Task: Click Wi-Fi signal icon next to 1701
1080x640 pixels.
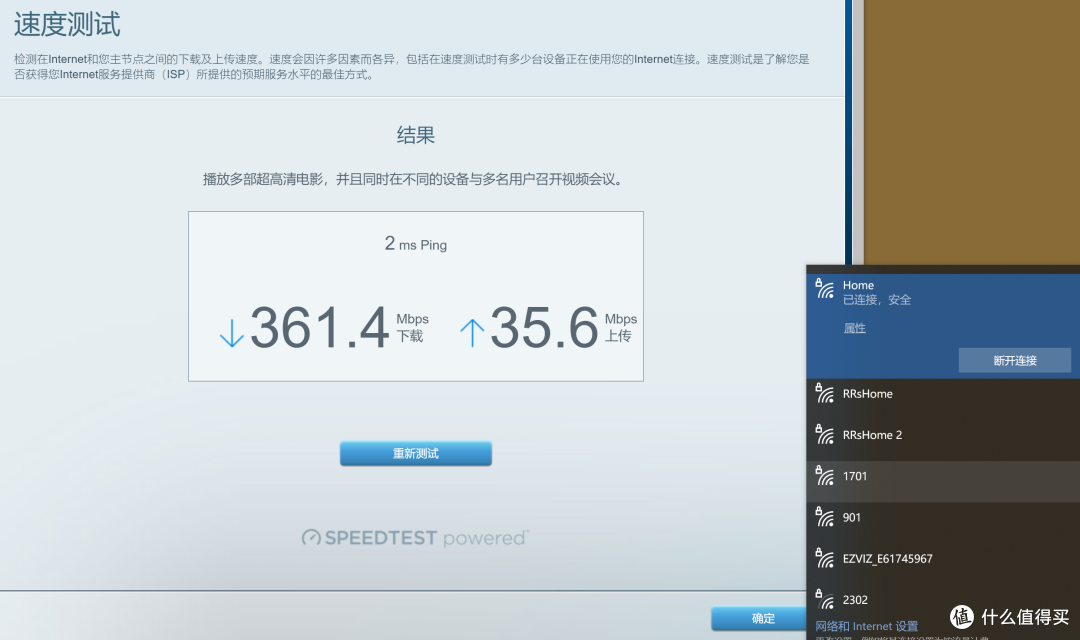Action: pyautogui.click(x=824, y=475)
